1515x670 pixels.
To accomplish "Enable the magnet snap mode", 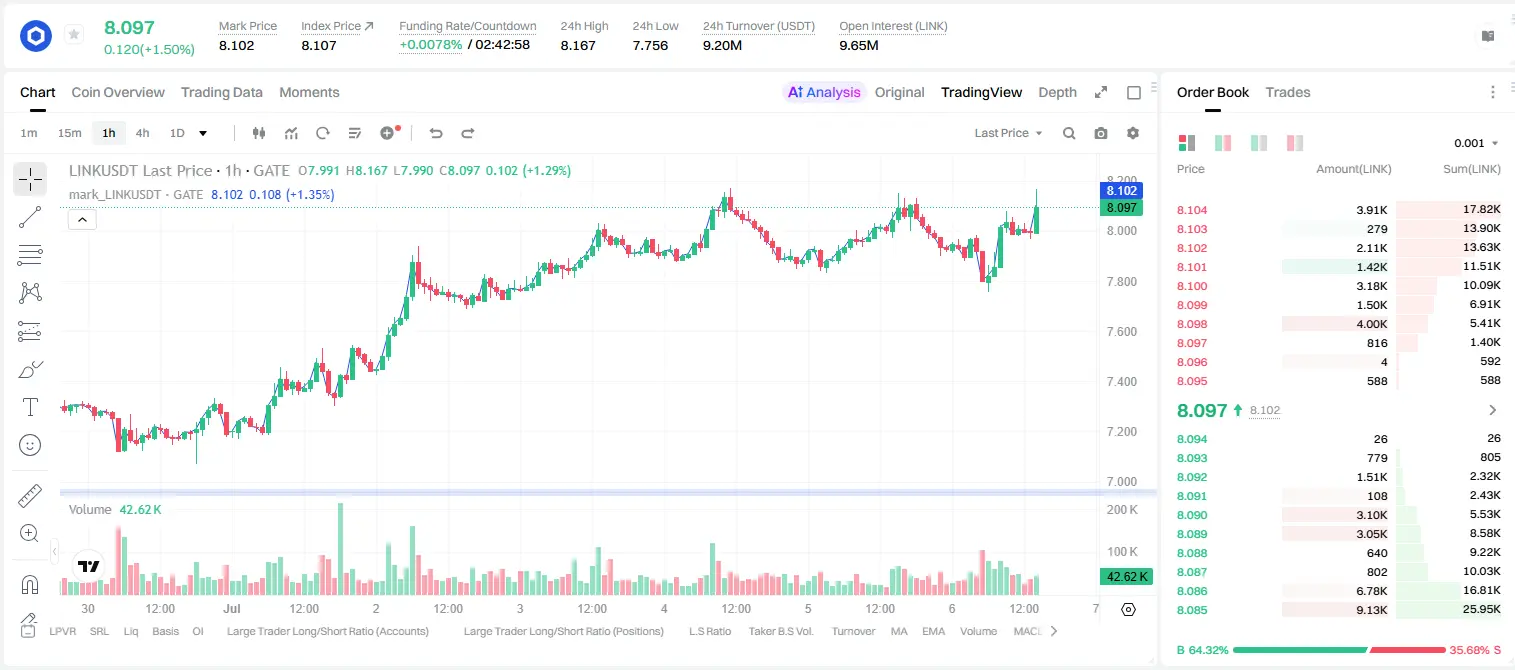I will point(30,584).
